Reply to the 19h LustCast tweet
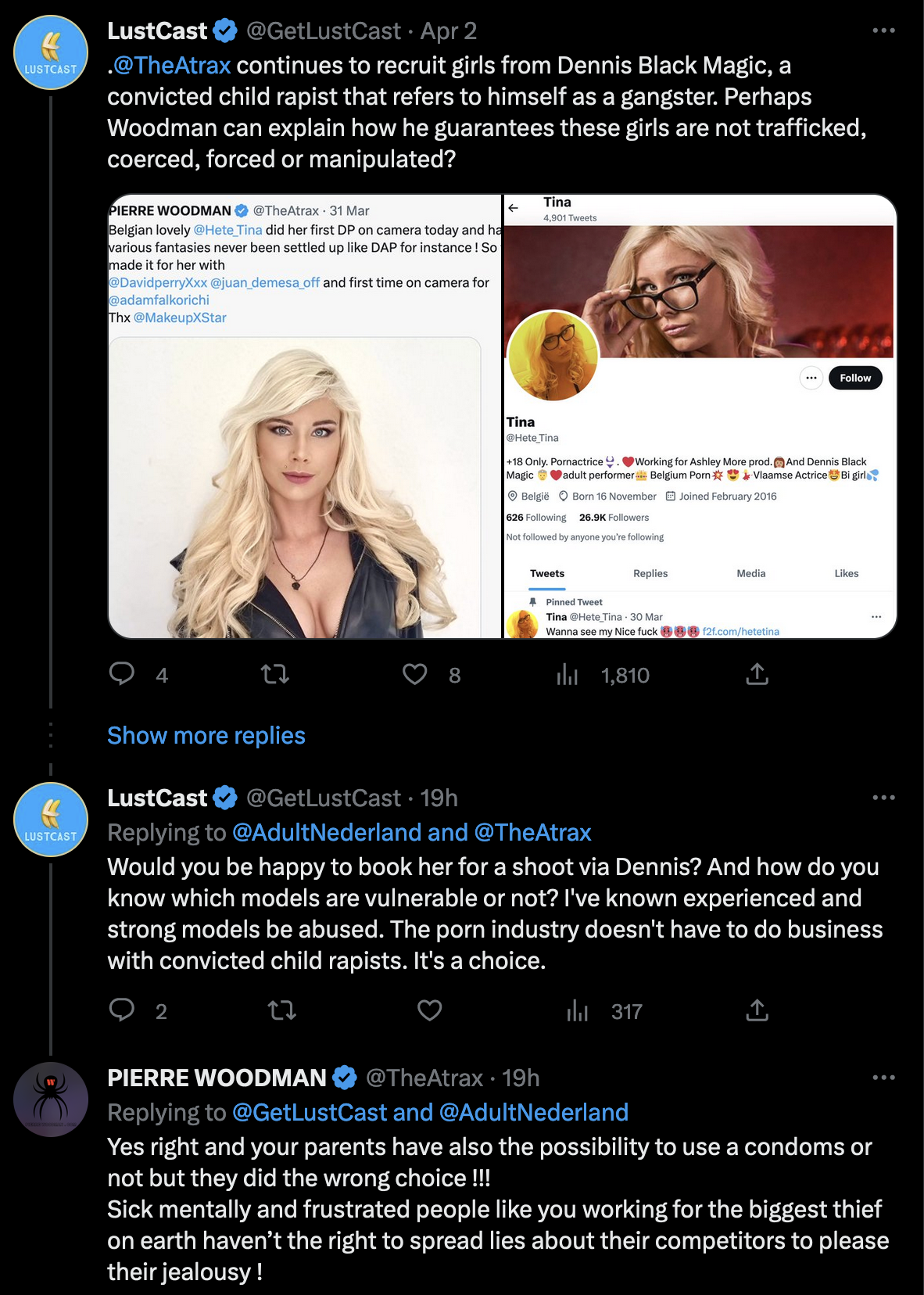This screenshot has height=1295, width=924. [122, 1010]
